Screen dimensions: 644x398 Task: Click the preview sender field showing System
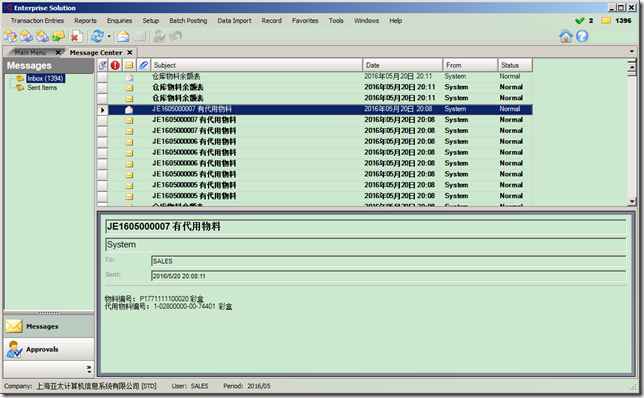tap(366, 245)
